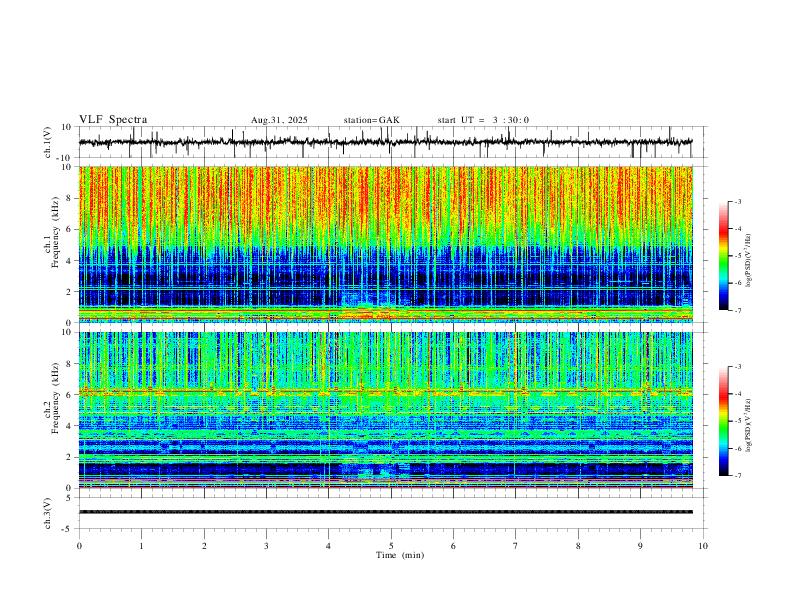Click time-axis tick label "5"

coord(391,546)
